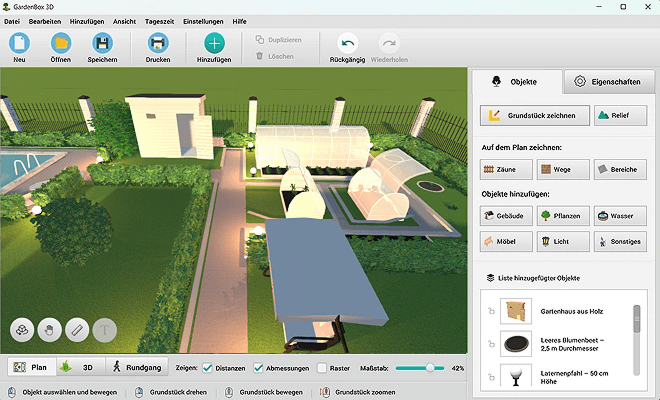Toggle the Distanzen checkbox
660x400 pixels.
(x=208, y=368)
